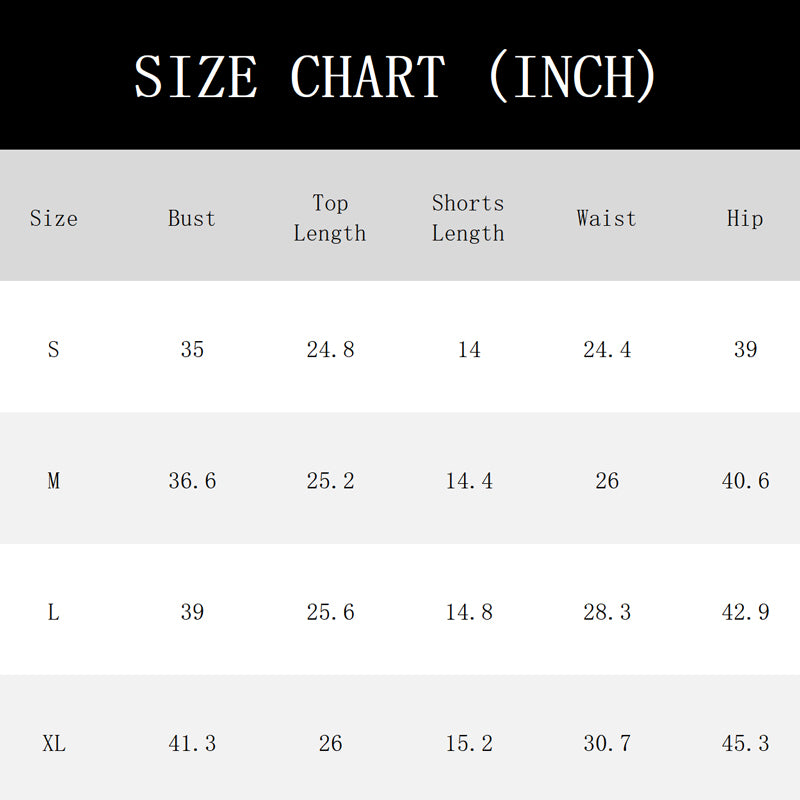Click shorts length value 14.8
800x800 pixels.
point(469,612)
